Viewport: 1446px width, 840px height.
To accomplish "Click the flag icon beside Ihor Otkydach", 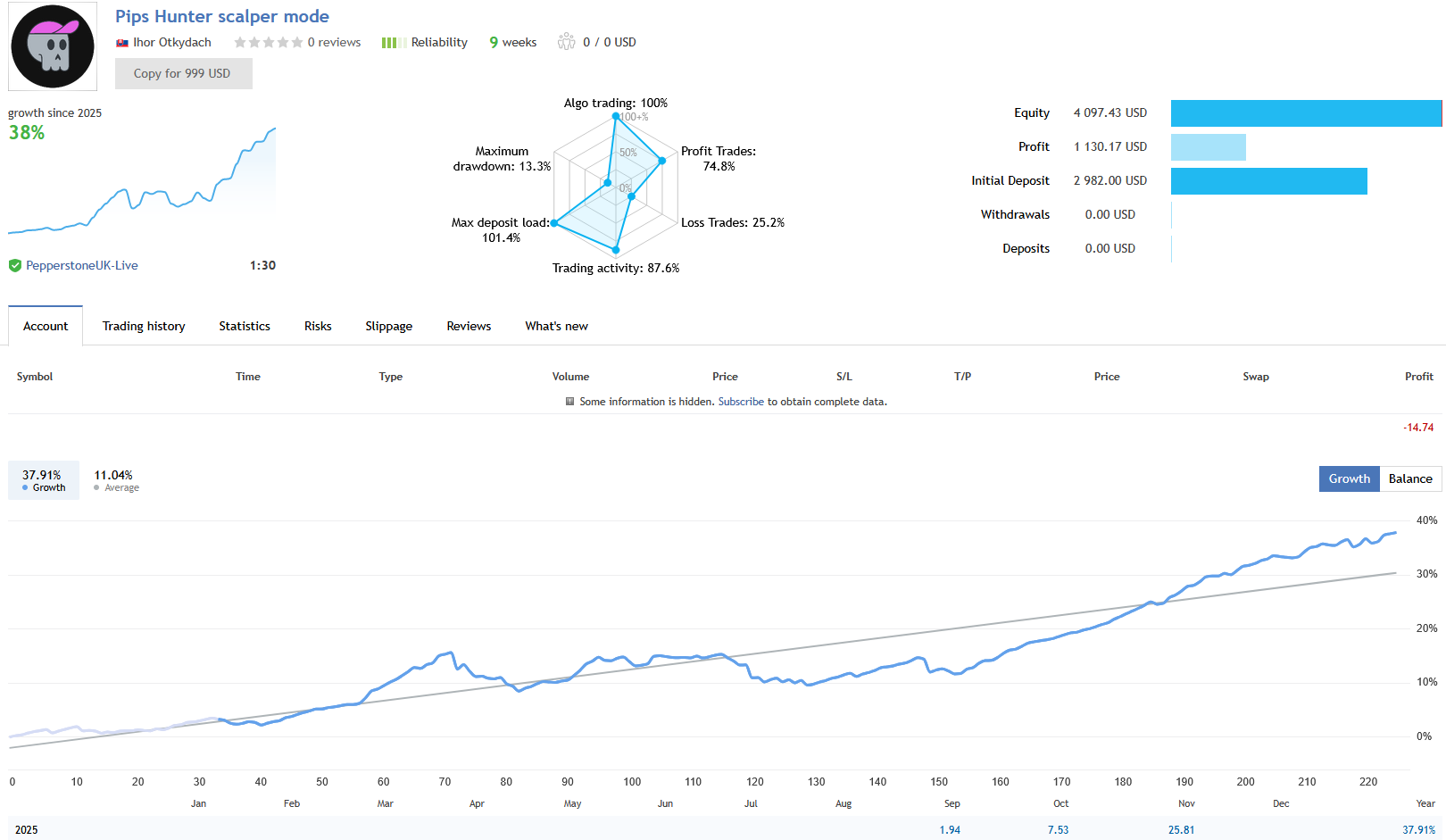I will (x=122, y=42).
